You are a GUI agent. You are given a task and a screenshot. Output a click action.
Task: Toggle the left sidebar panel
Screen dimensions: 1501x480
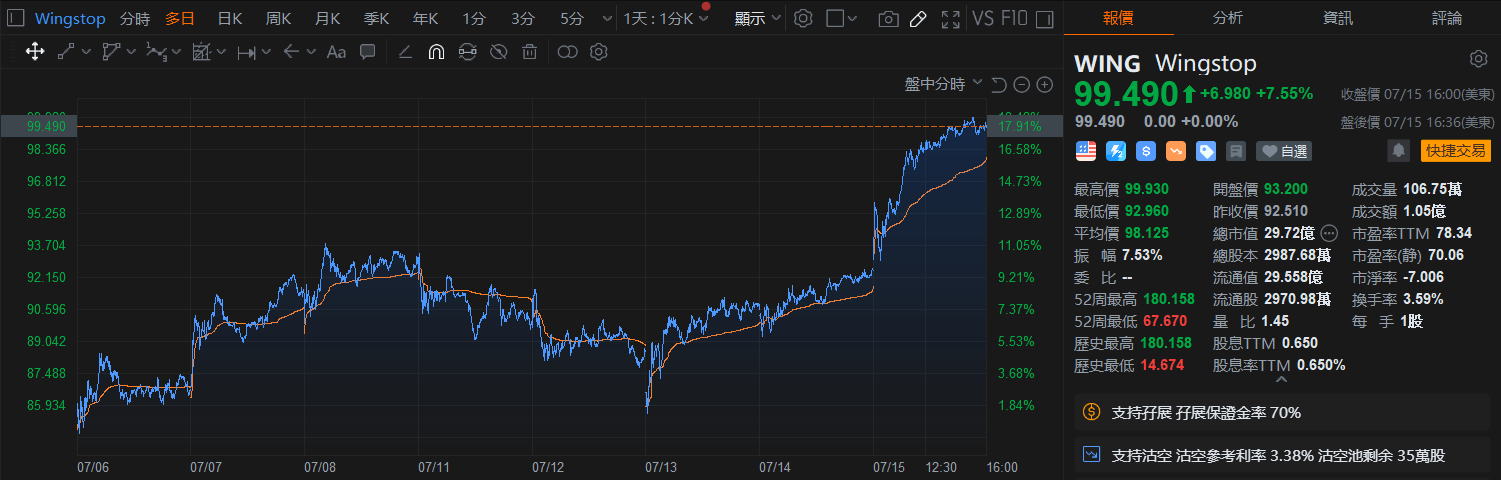pyautogui.click(x=14, y=19)
